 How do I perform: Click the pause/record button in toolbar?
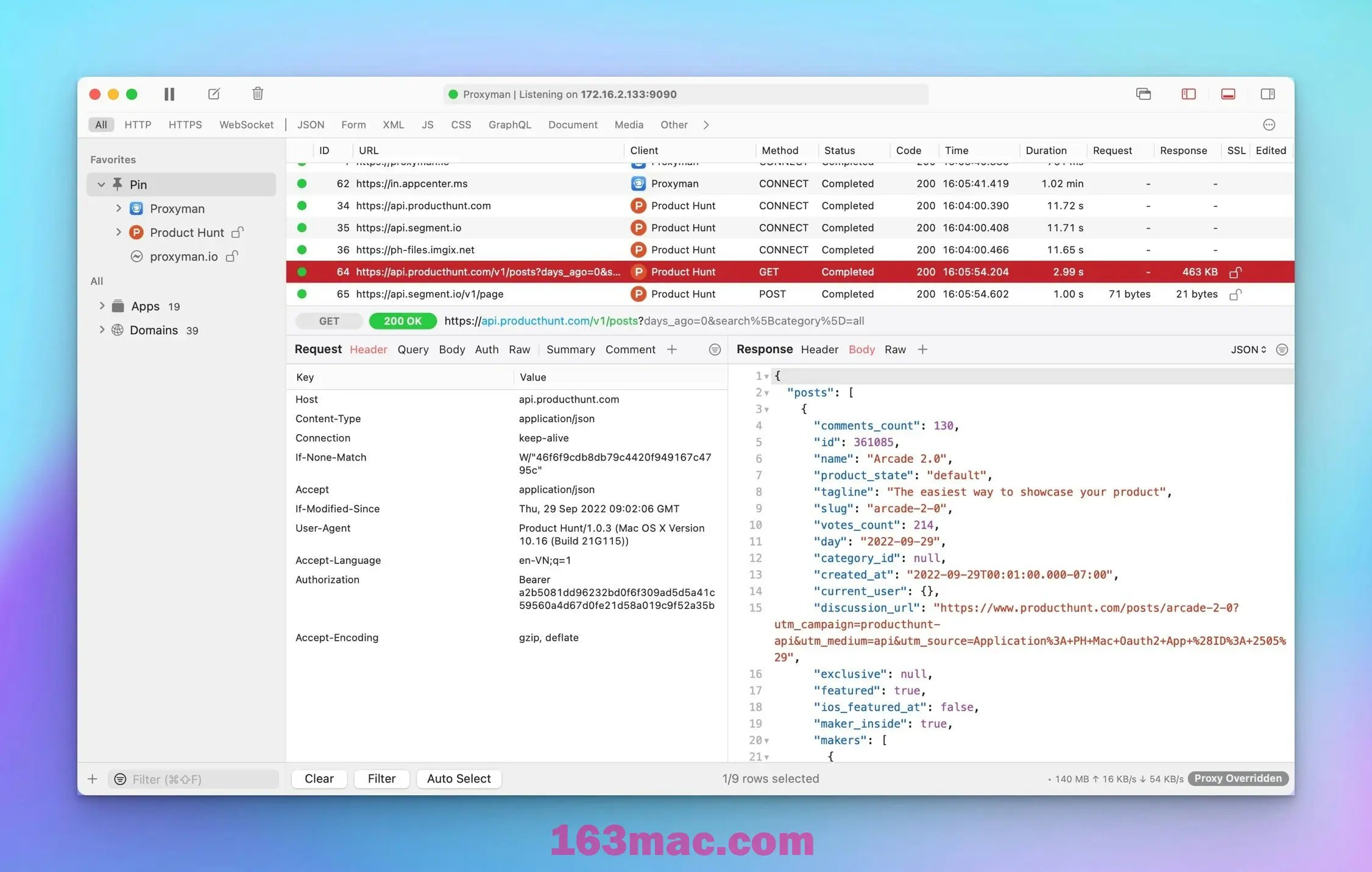click(169, 94)
